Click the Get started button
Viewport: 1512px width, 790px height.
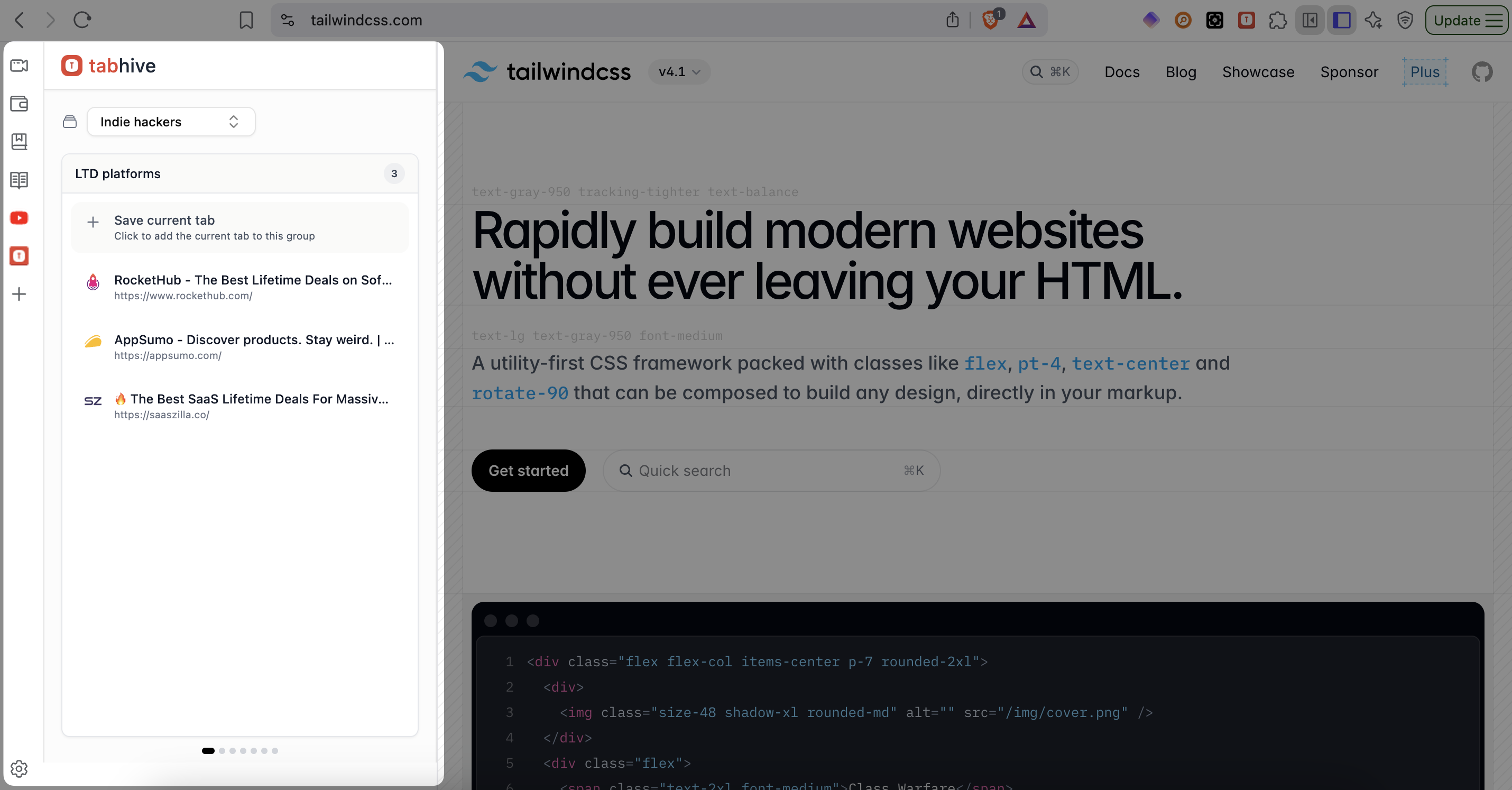(x=528, y=470)
